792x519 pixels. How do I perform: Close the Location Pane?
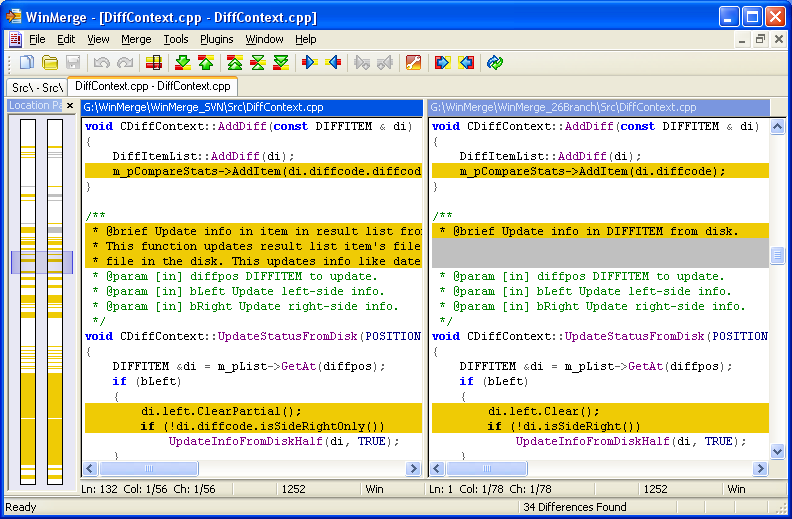pyautogui.click(x=70, y=106)
